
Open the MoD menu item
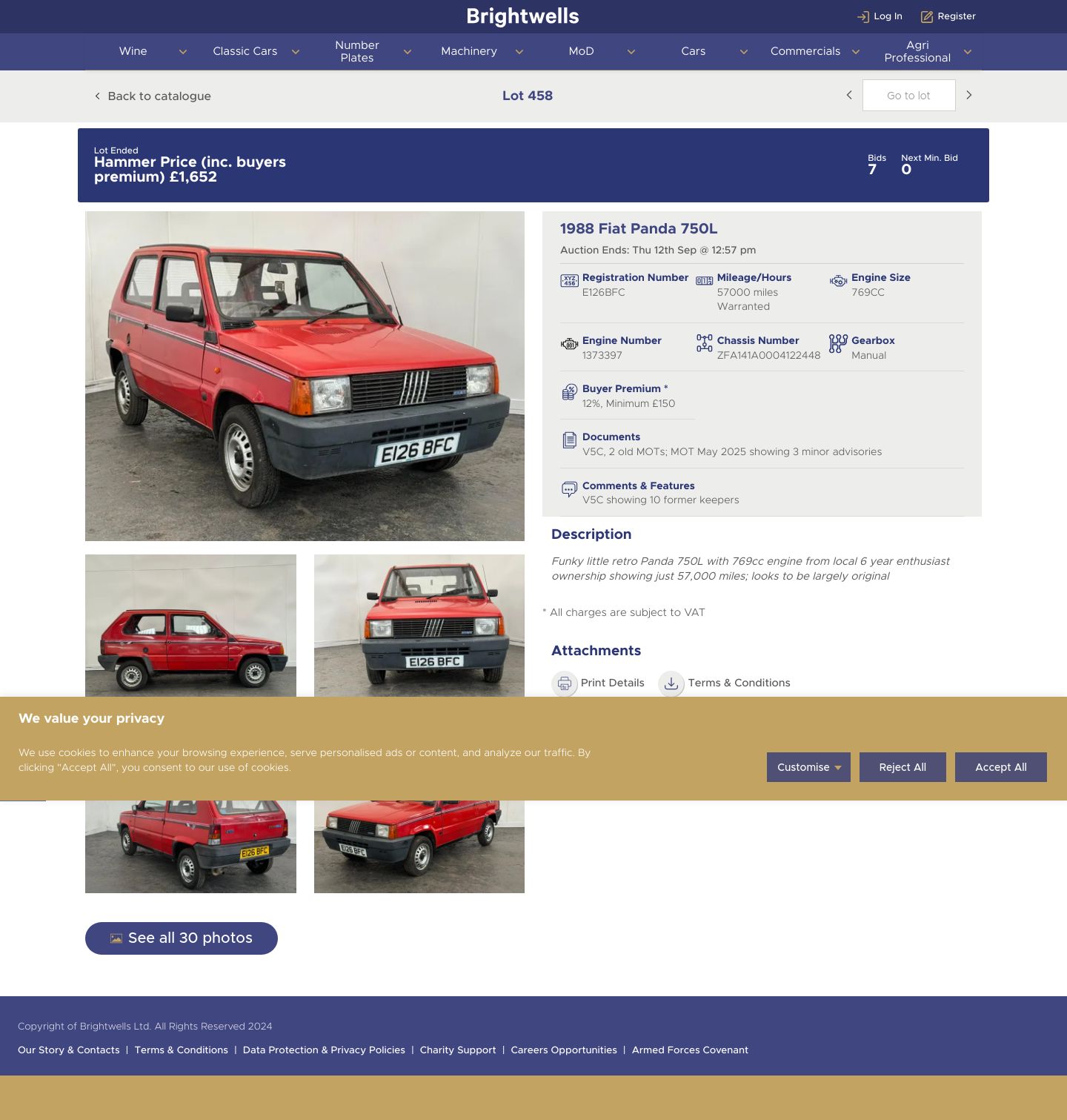582,51
